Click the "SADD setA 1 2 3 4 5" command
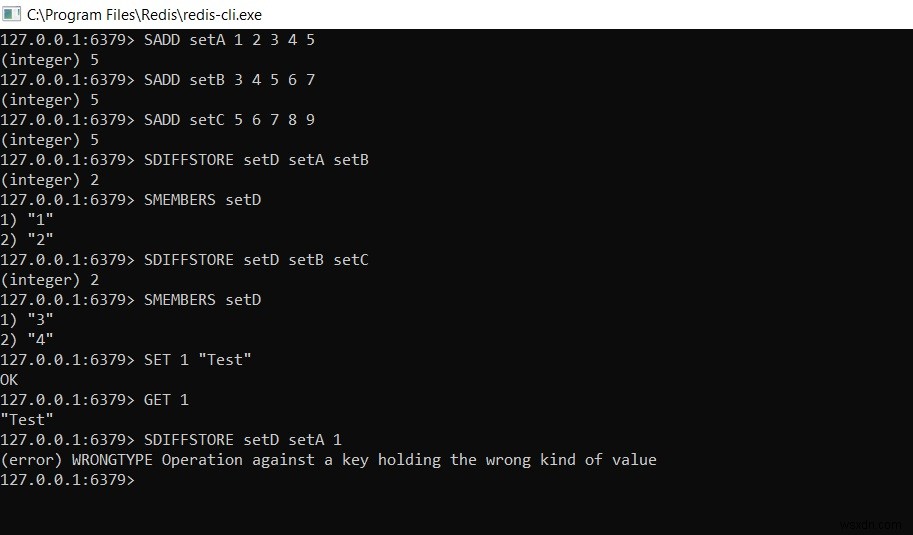This screenshot has width=913, height=535. [x=230, y=40]
